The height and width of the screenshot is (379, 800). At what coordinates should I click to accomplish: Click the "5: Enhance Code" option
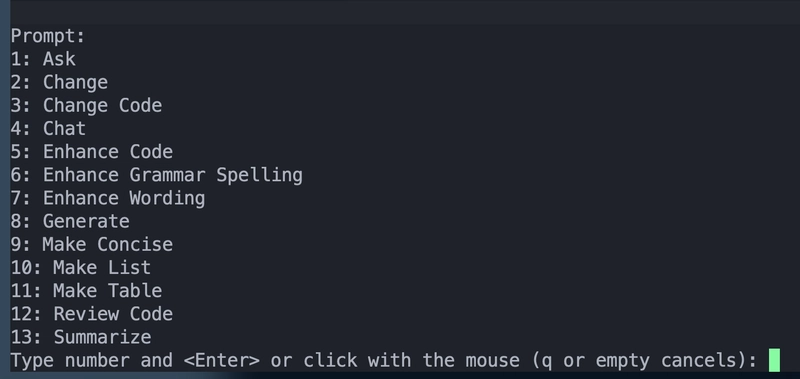click(x=92, y=152)
